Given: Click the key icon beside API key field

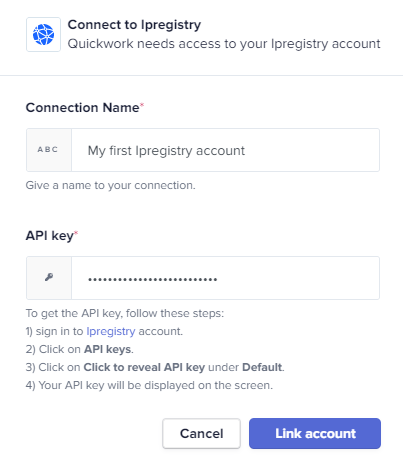Looking at the screenshot, I should pyautogui.click(x=49, y=277).
